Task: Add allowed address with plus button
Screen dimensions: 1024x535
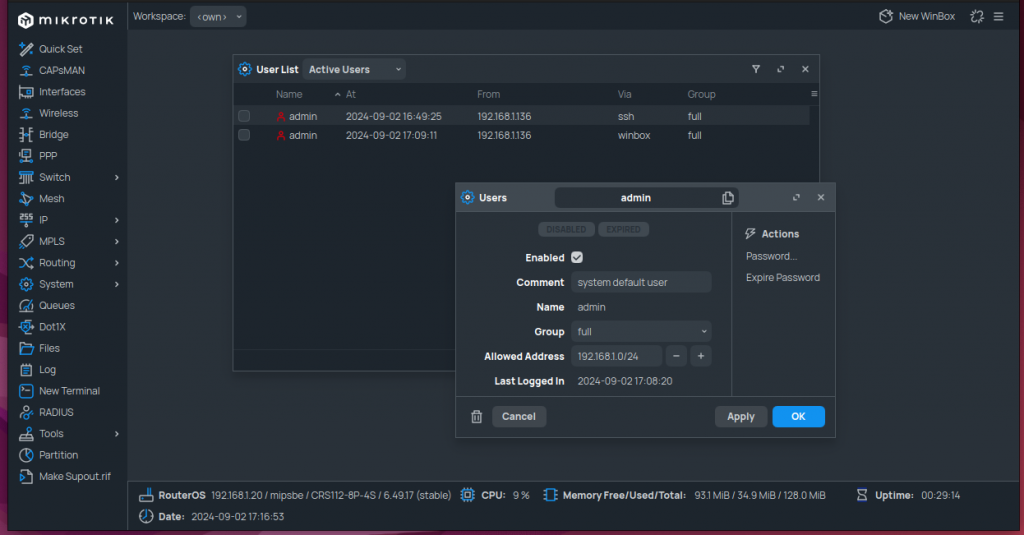Action: 701,357
